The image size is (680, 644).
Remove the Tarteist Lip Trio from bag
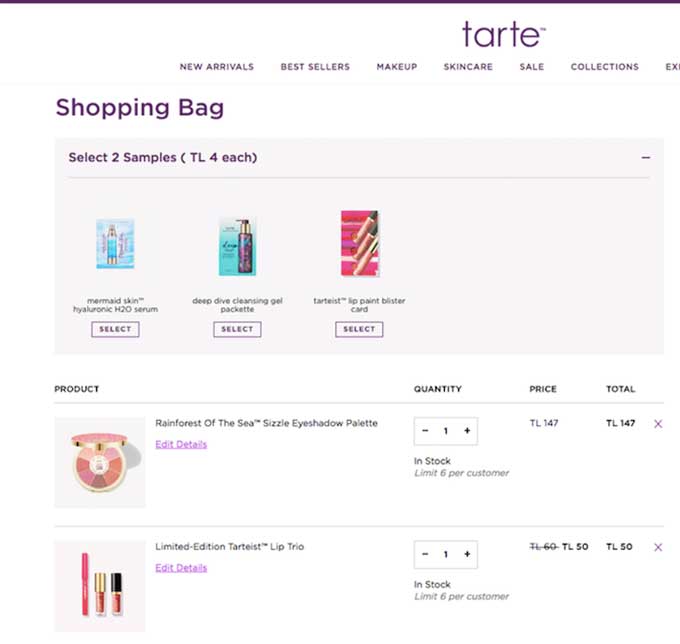[658, 547]
